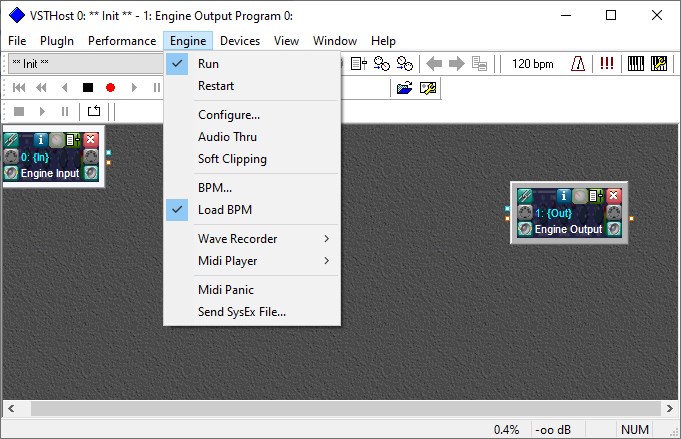Click the 0.4% CPU load status entry
This screenshot has width=681, height=439.
point(506,430)
